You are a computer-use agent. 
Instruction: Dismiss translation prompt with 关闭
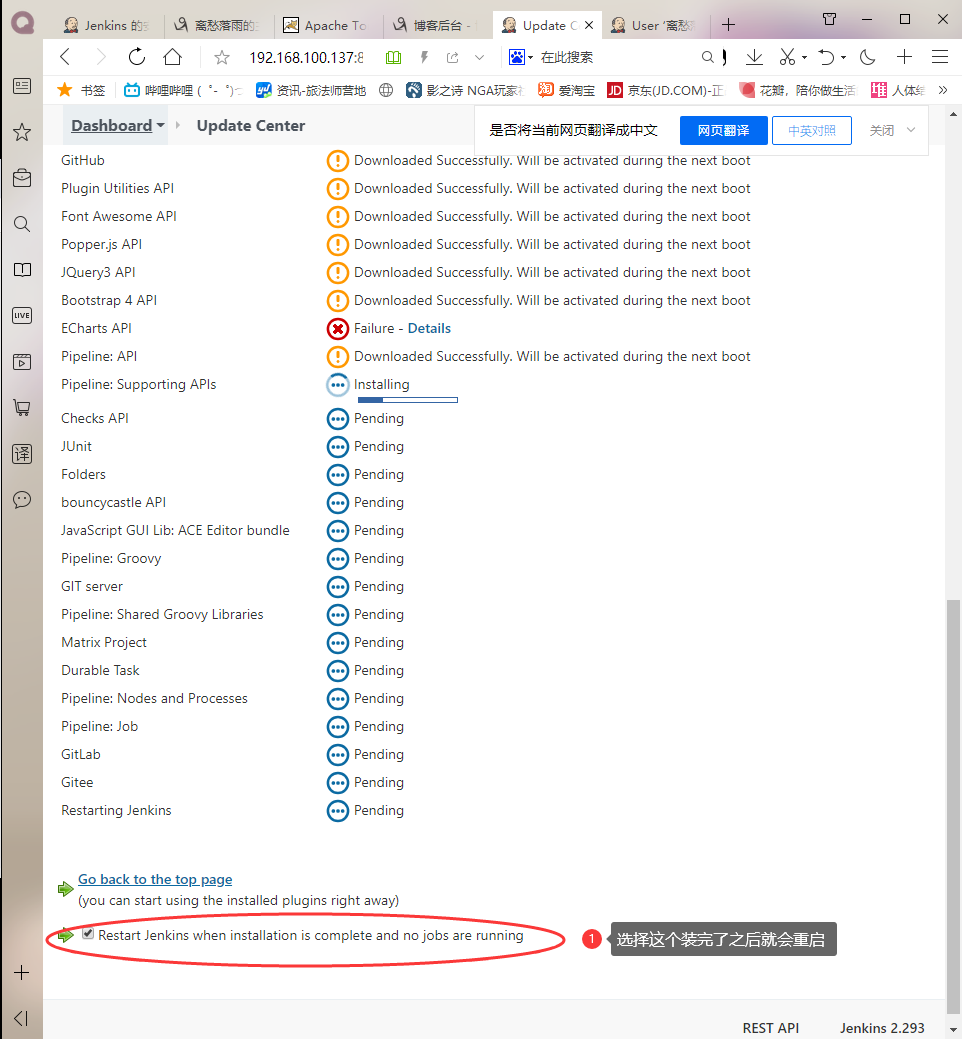881,131
